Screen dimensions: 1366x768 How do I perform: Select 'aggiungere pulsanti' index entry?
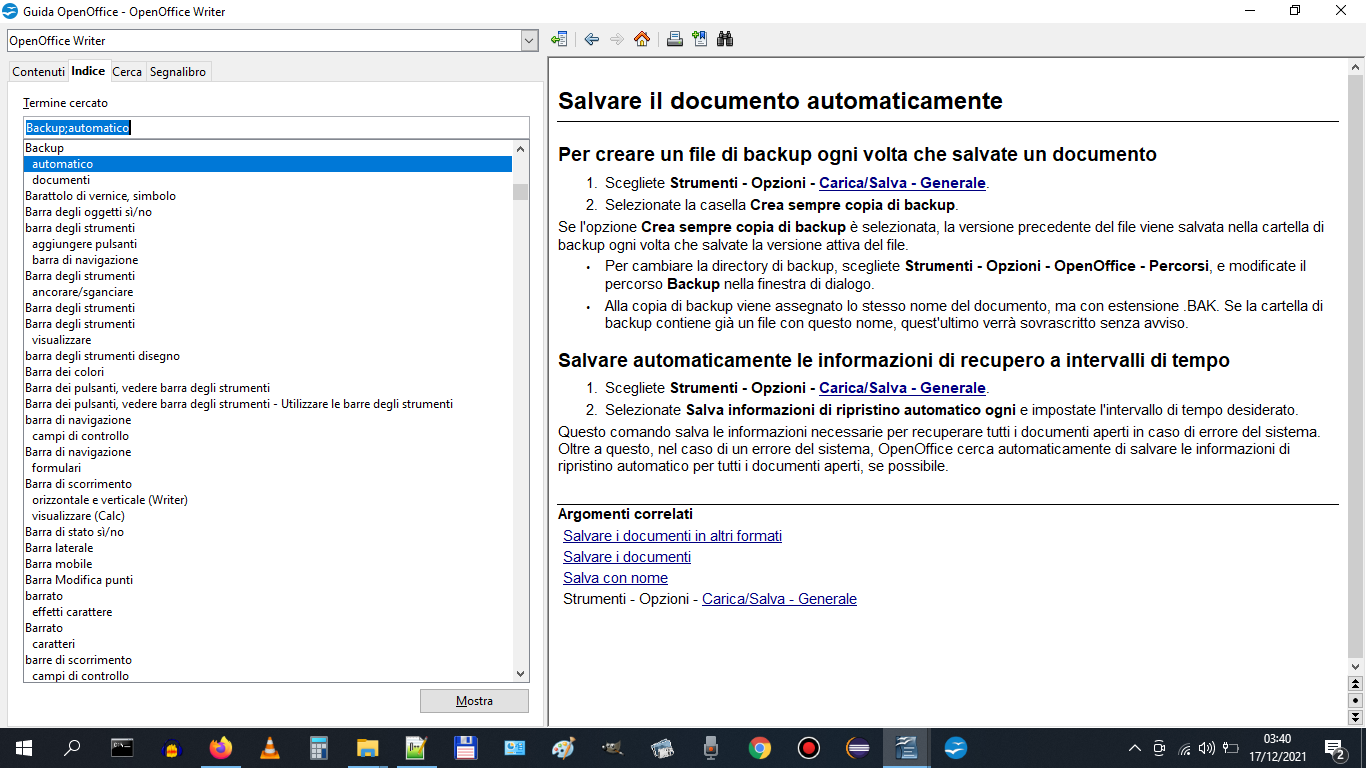pos(268,244)
